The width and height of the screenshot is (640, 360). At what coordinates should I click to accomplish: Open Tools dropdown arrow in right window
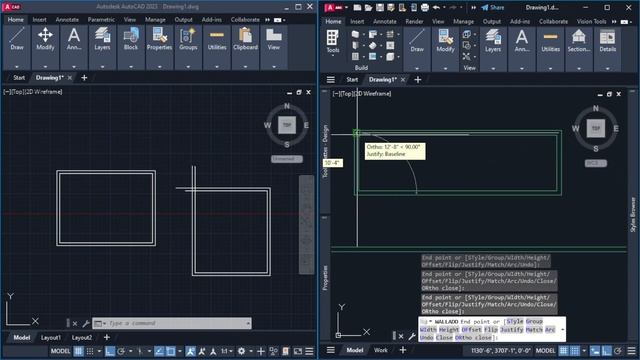[x=333, y=55]
